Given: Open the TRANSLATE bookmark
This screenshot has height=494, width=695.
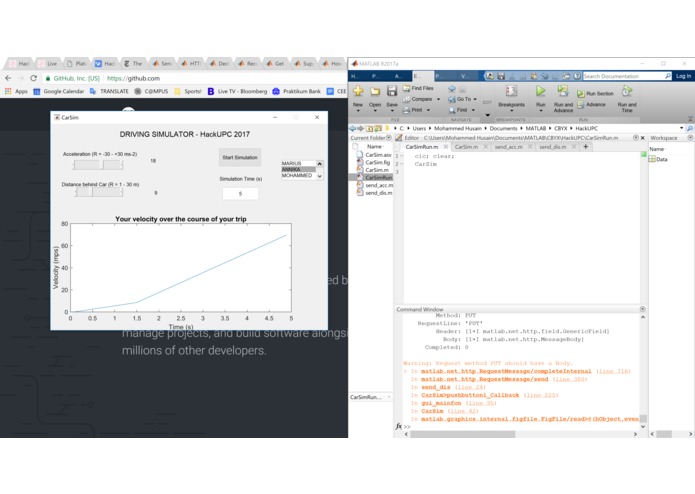Looking at the screenshot, I should [x=109, y=91].
